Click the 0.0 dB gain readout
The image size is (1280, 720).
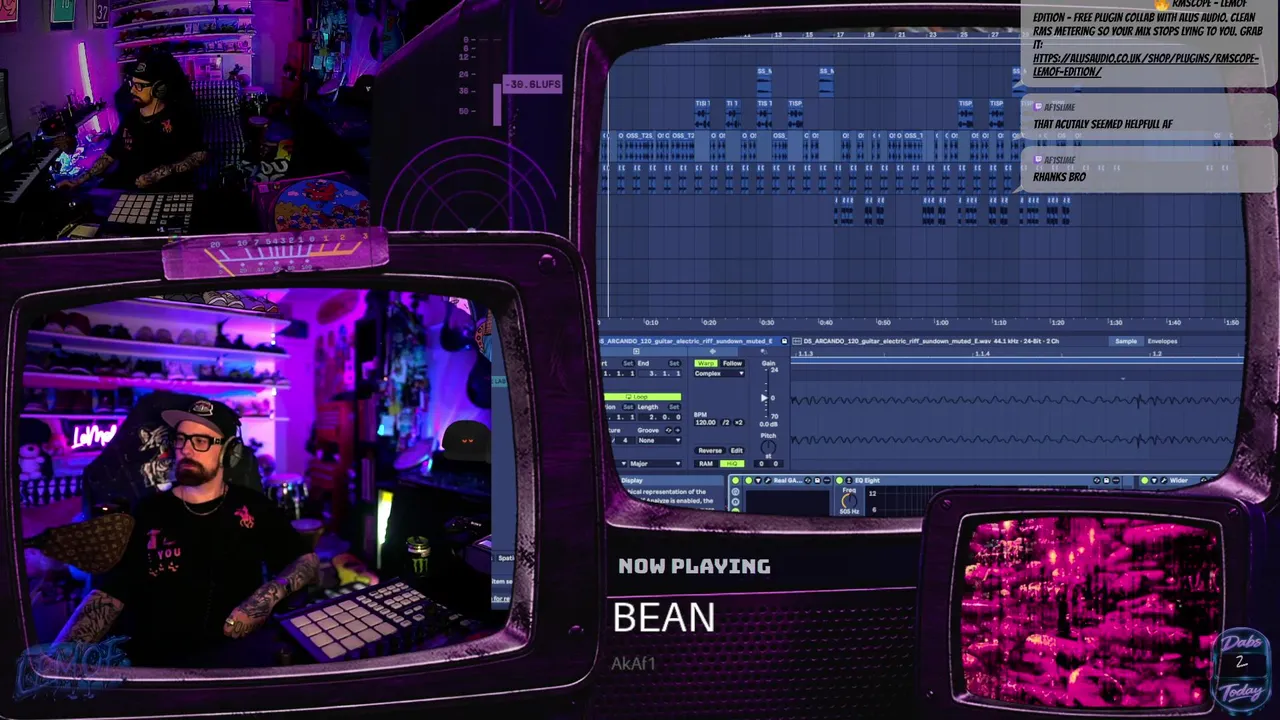(x=768, y=424)
